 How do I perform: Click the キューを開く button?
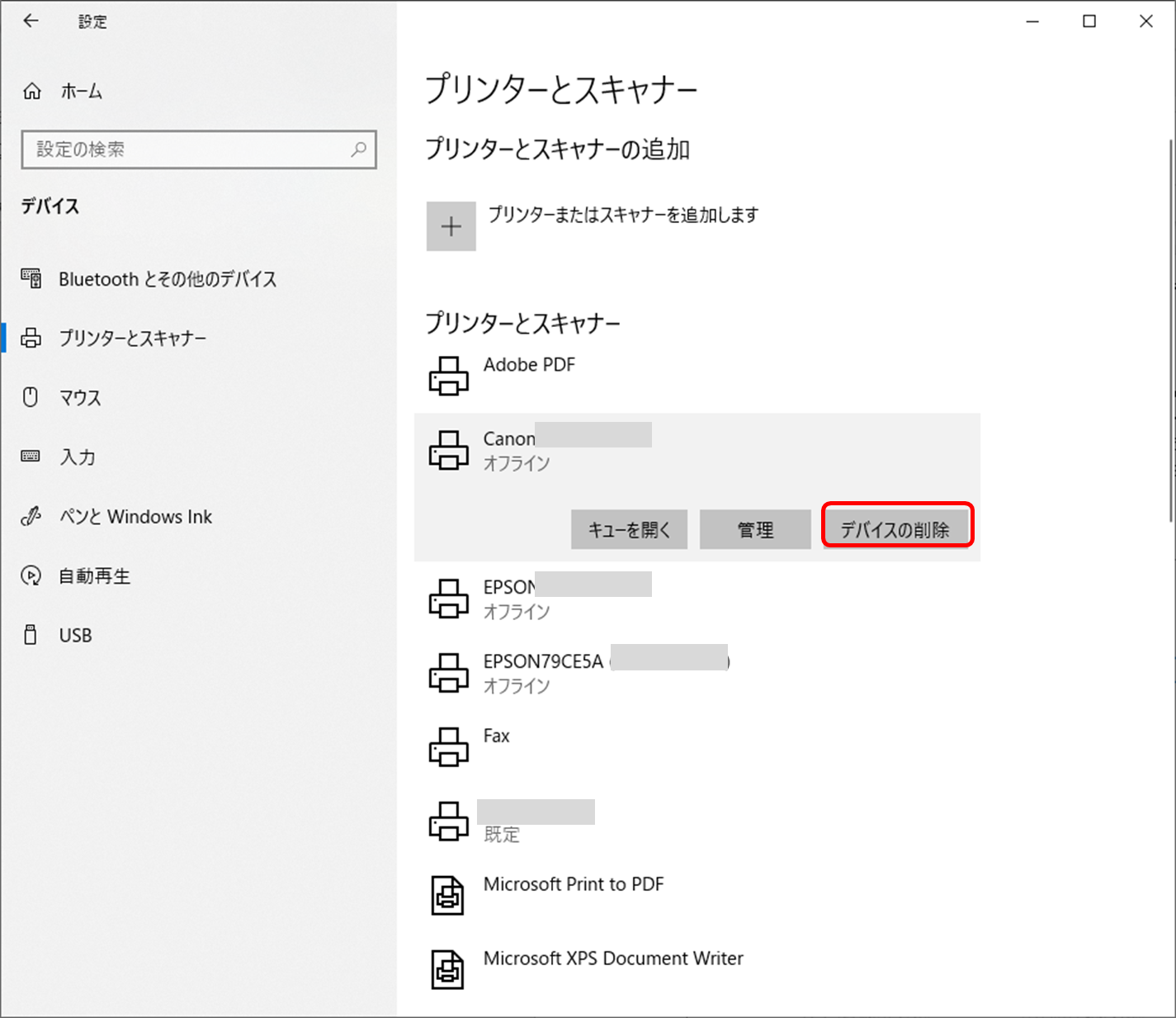(x=629, y=529)
